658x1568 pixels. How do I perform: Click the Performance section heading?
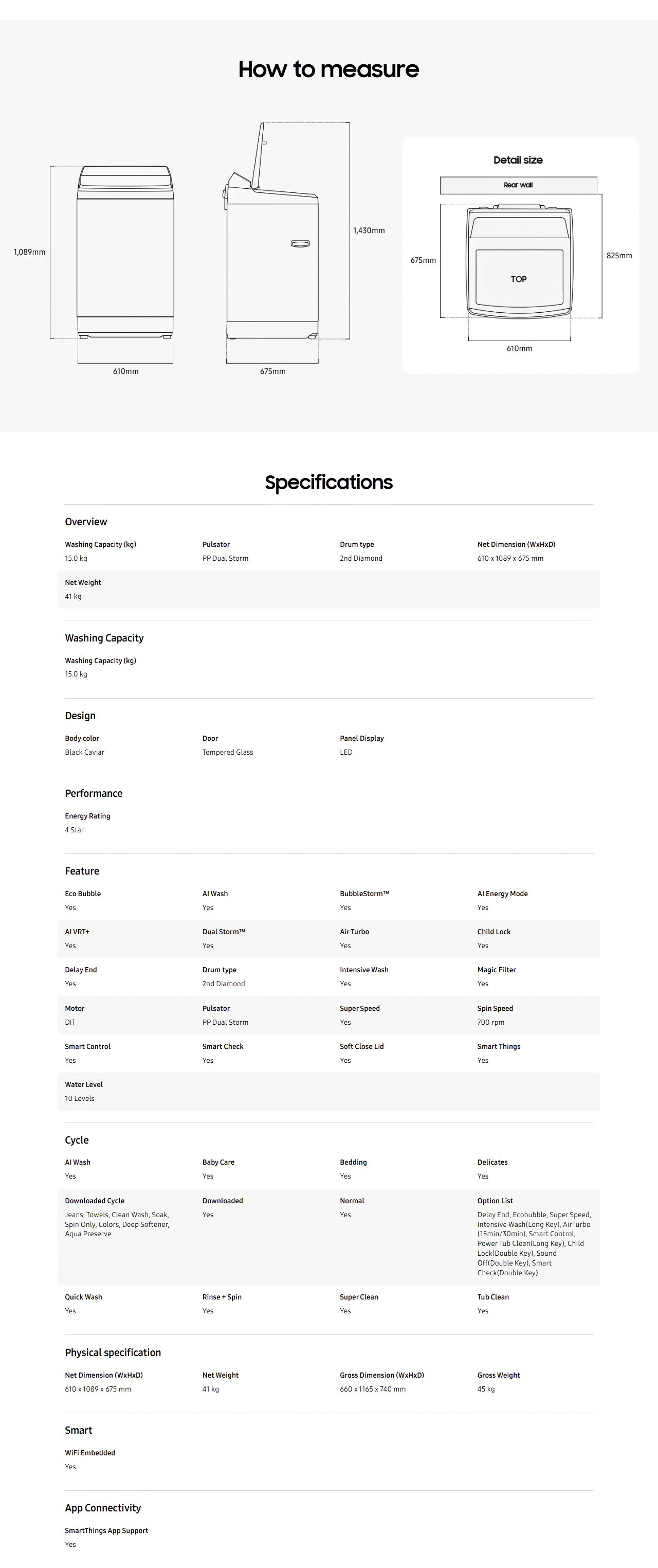click(94, 793)
